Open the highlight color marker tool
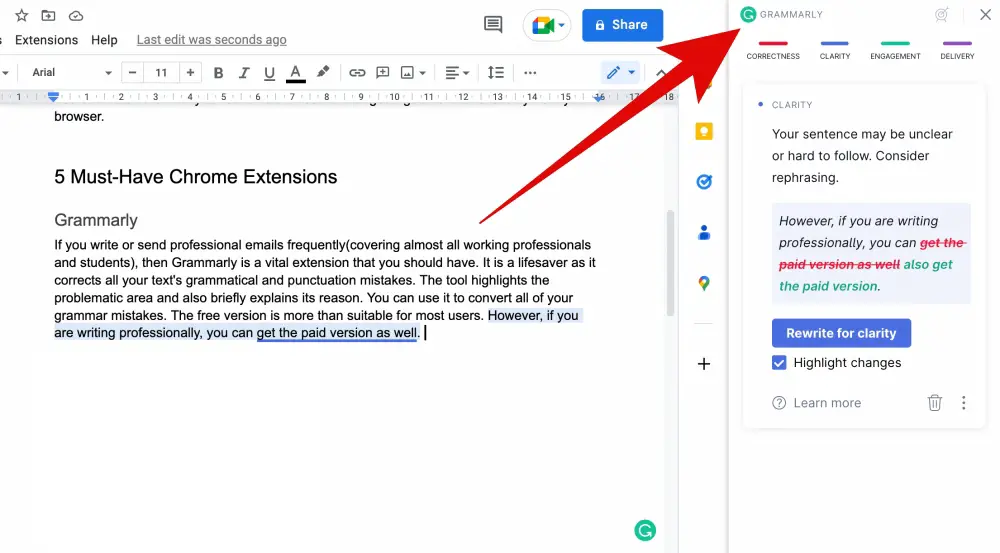1000x553 pixels. click(x=323, y=72)
